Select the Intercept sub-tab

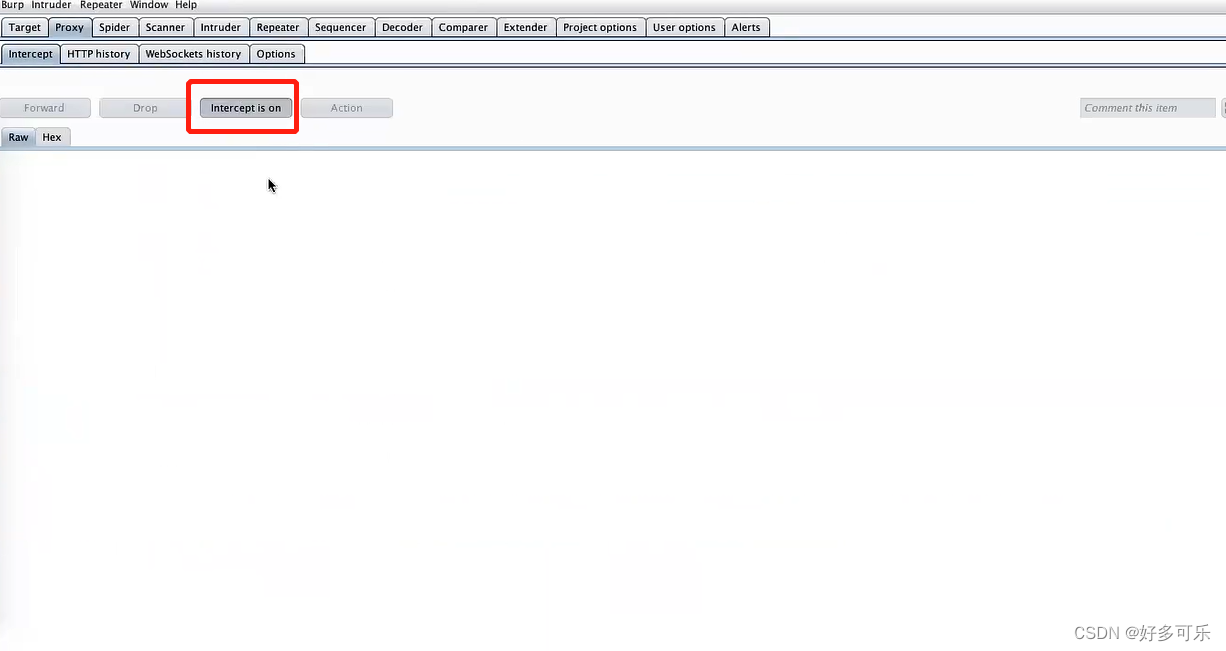31,54
